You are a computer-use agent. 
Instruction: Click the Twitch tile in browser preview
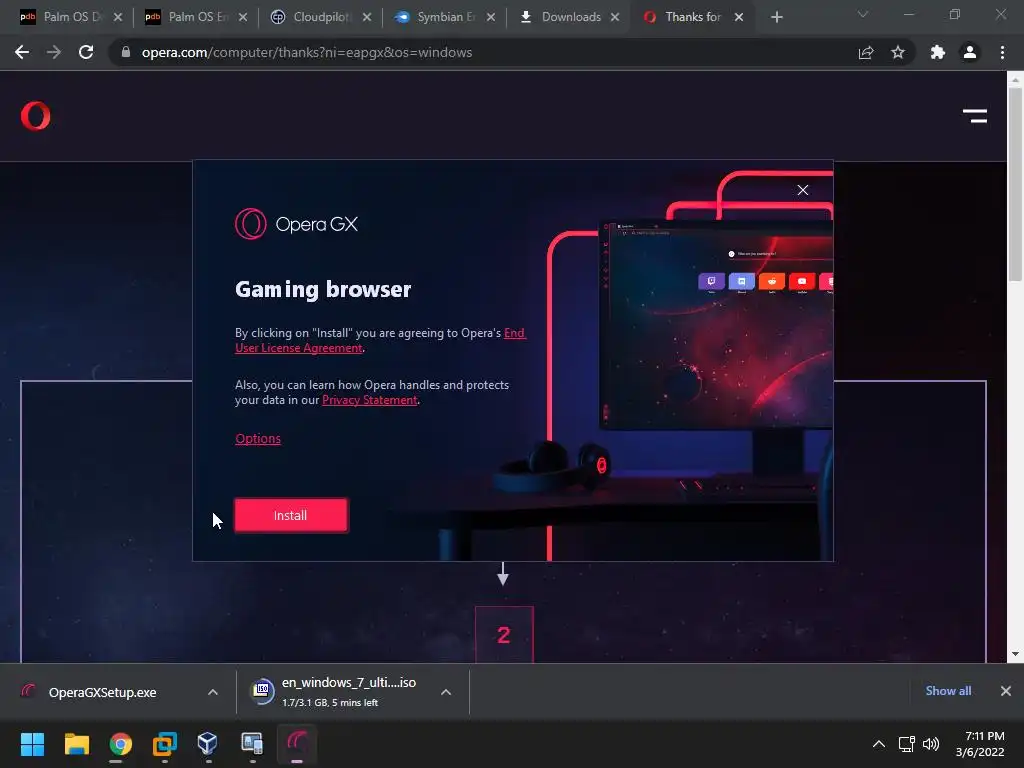[x=711, y=281]
